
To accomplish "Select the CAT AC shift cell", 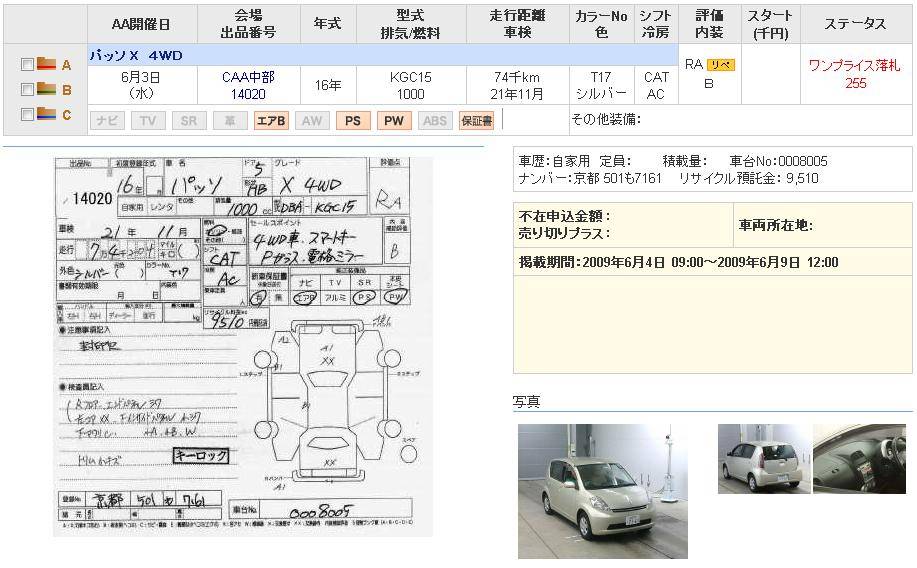I will (656, 85).
